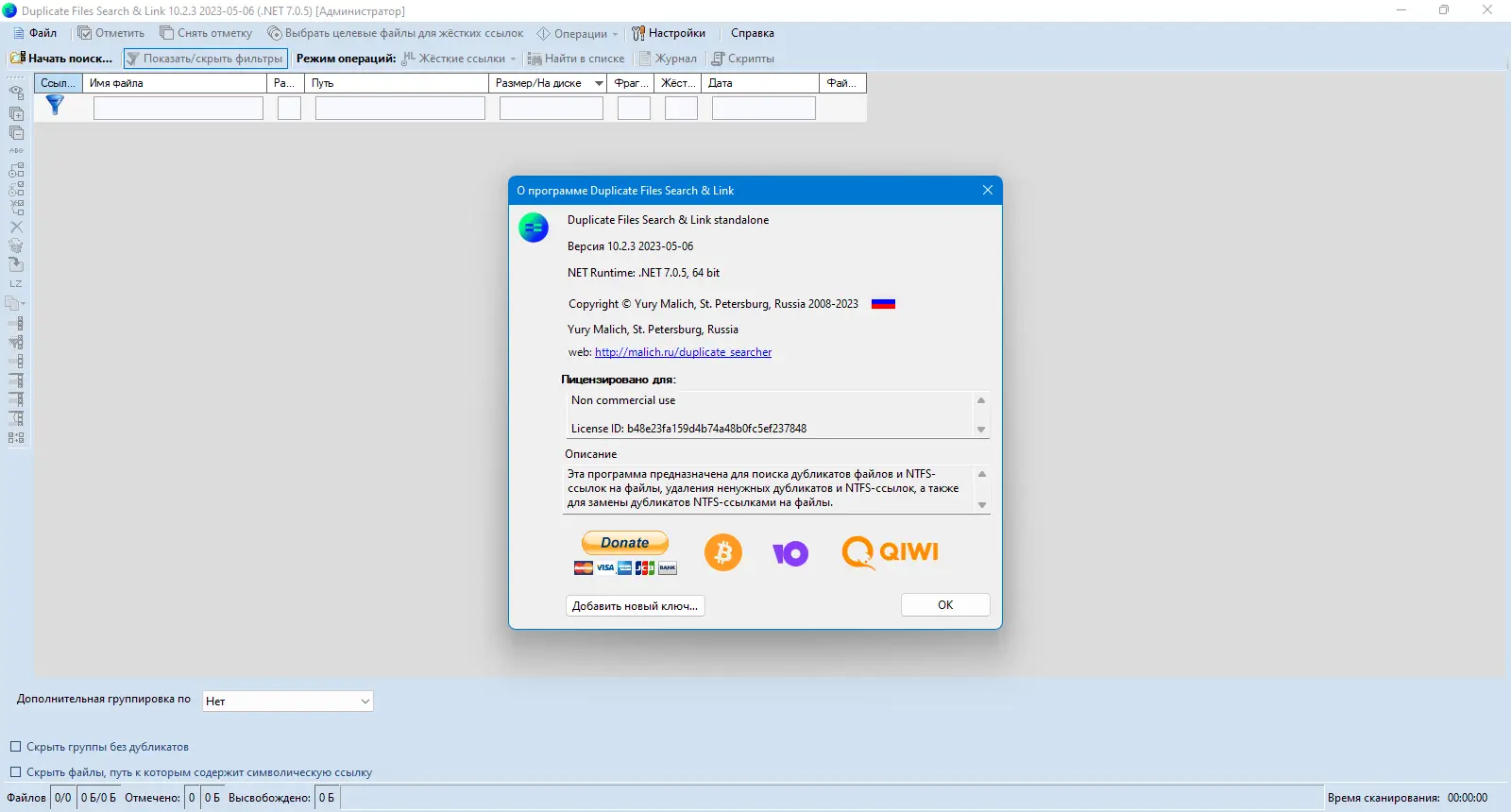Click Снять отметку in menu bar
This screenshot has width=1511, height=812.
[206, 33]
